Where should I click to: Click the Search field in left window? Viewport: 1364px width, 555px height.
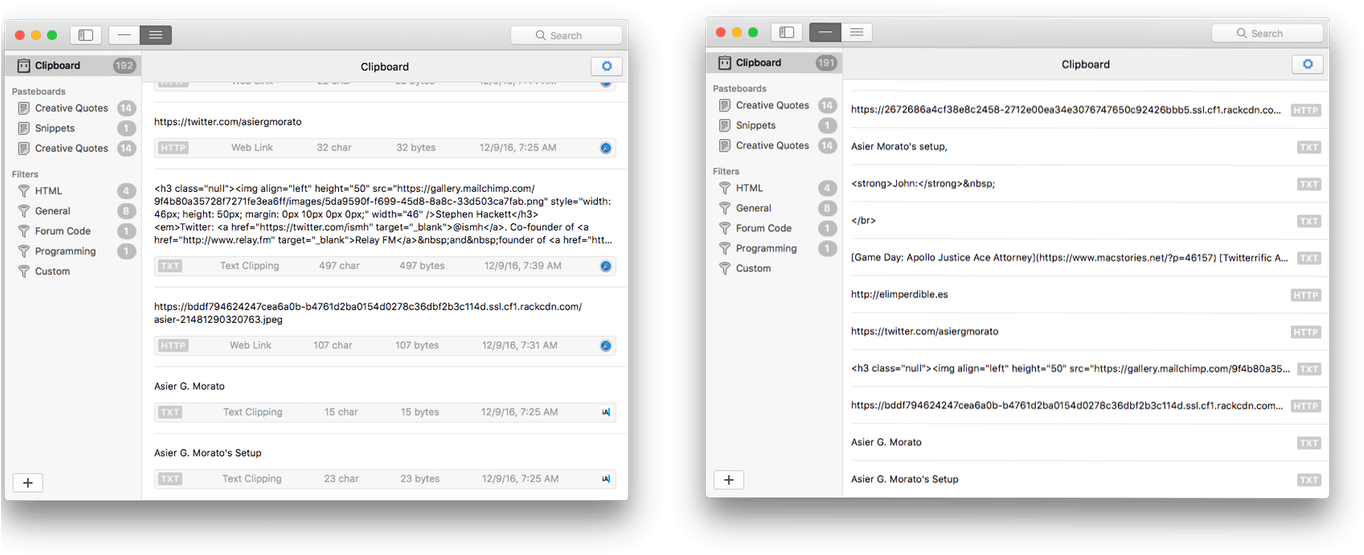566,35
